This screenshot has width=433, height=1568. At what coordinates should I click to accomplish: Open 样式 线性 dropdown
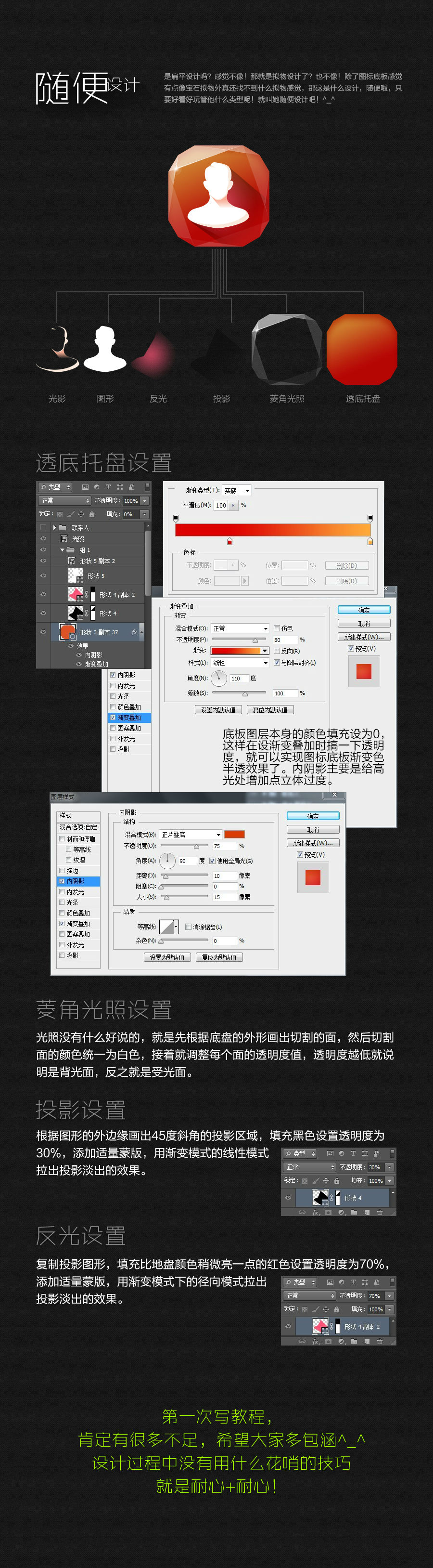[240, 663]
